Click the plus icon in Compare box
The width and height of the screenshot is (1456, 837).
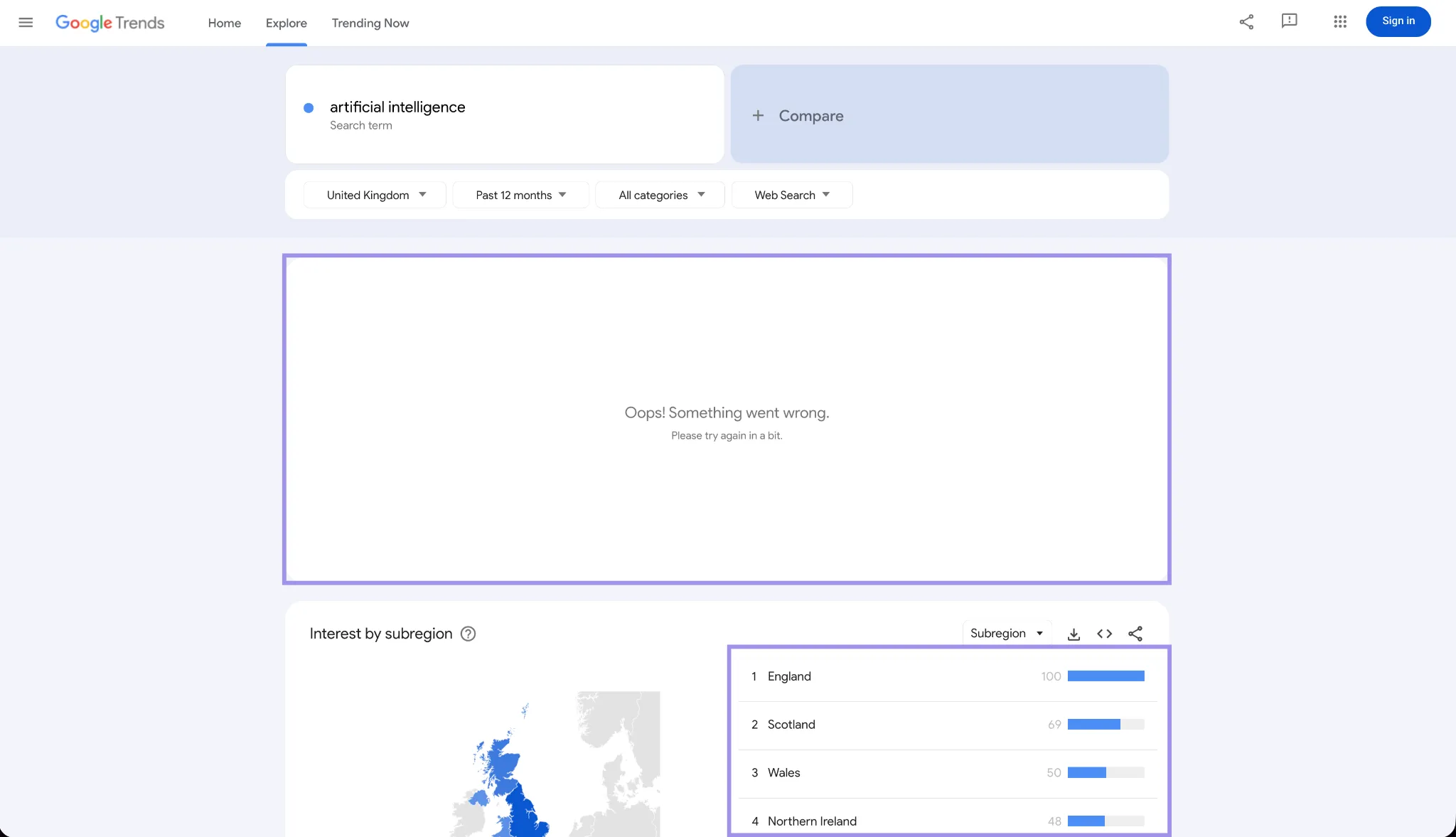[758, 115]
